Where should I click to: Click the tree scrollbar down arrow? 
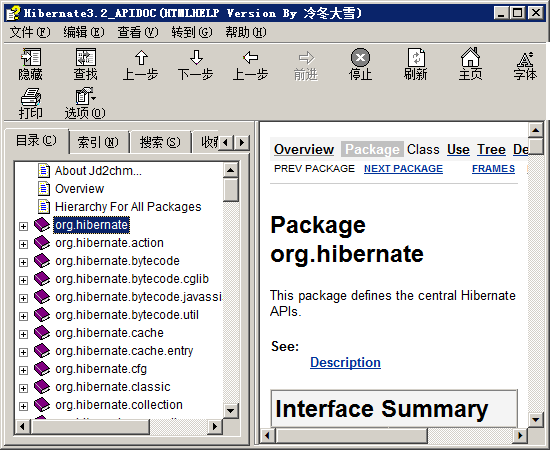230,410
